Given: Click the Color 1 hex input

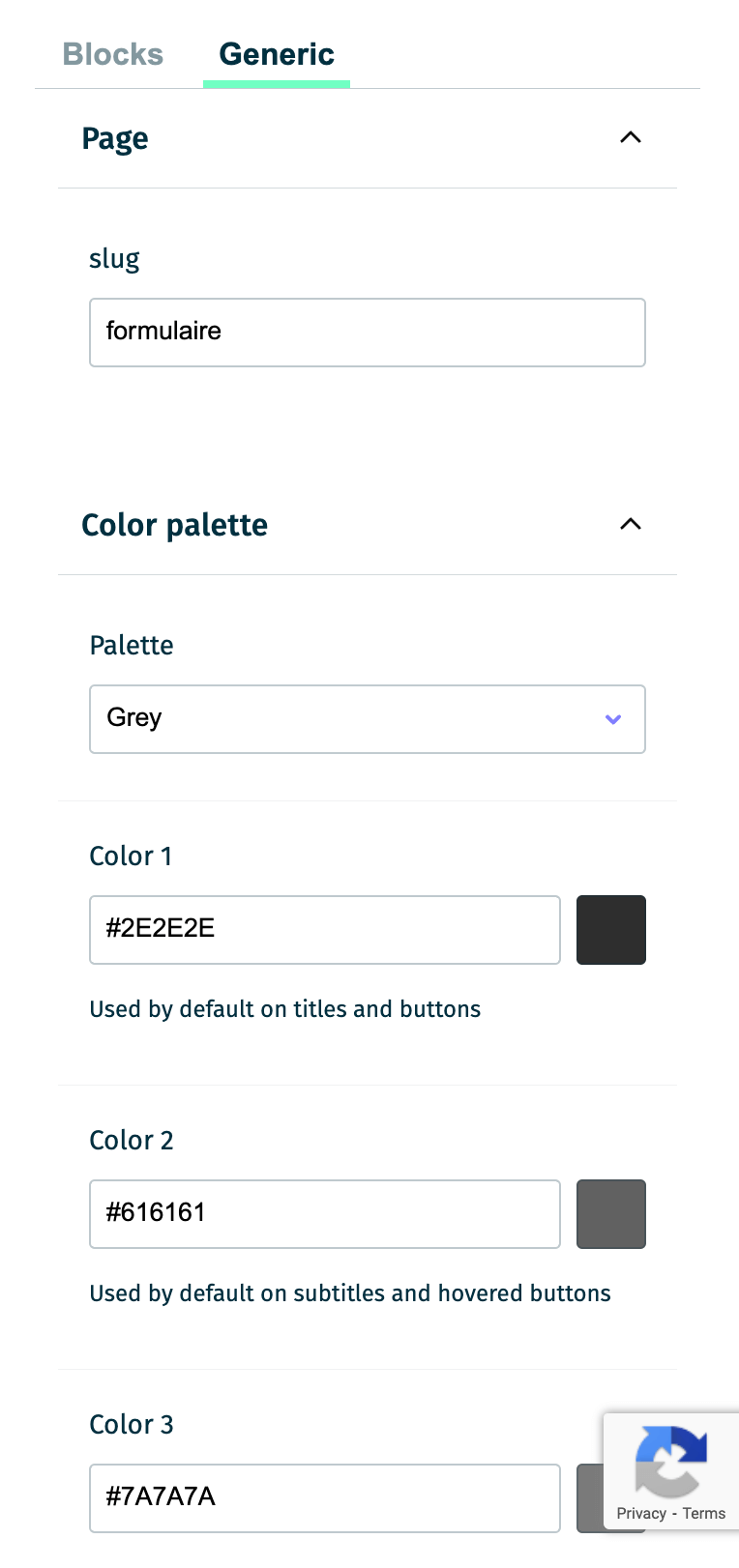Looking at the screenshot, I should pos(324,930).
